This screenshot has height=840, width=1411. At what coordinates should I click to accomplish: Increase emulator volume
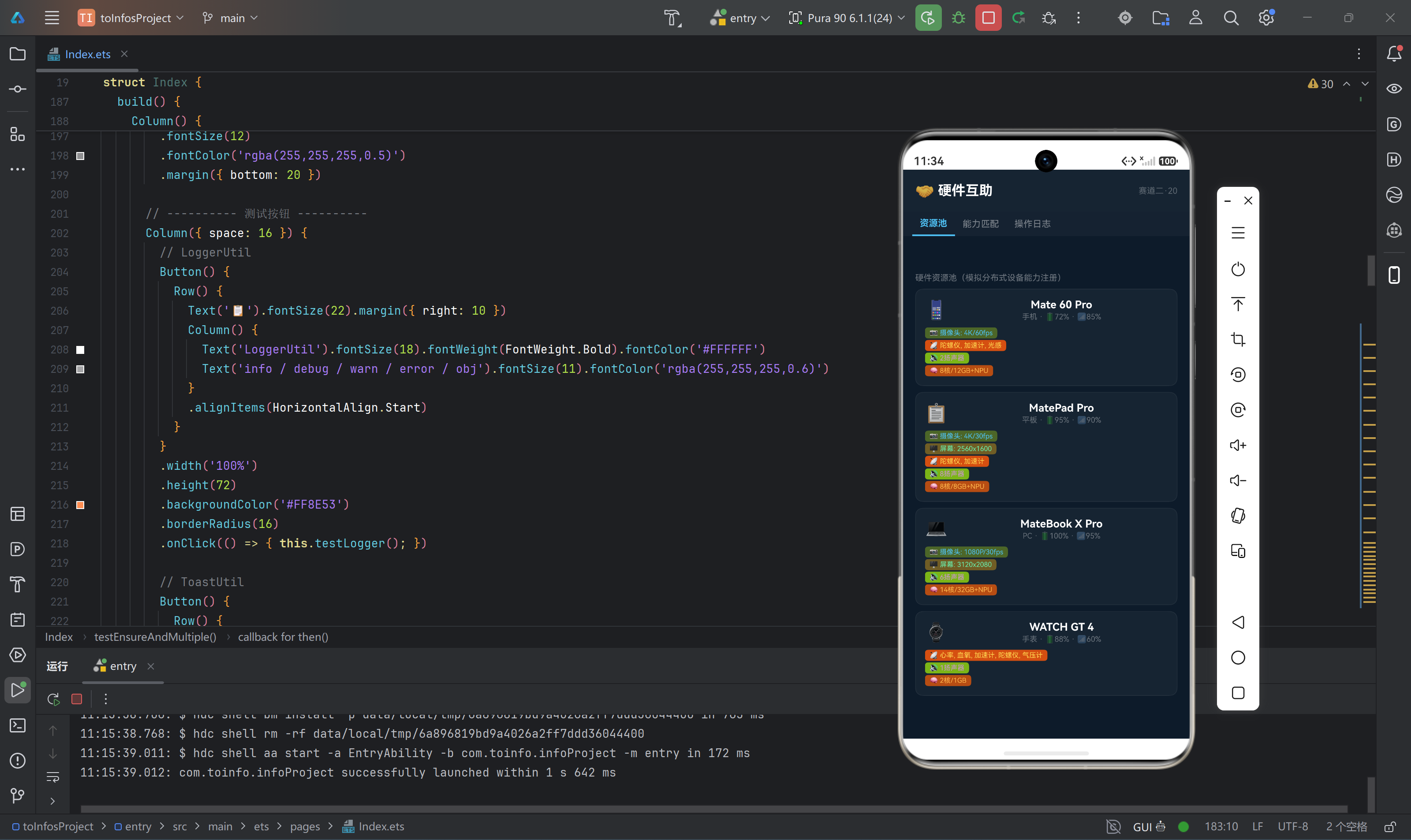coord(1238,445)
